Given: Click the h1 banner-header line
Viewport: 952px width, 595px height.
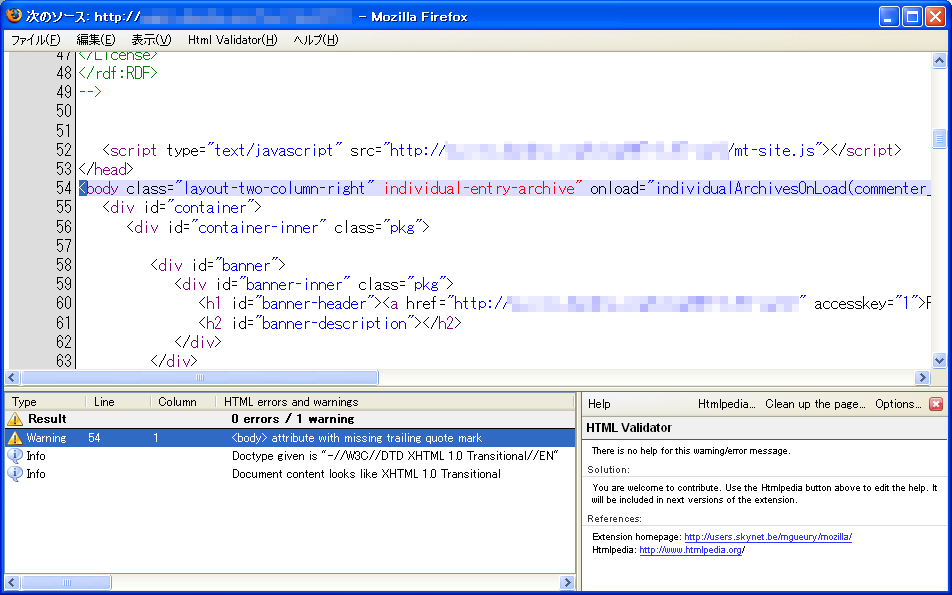Looking at the screenshot, I should (x=564, y=304).
